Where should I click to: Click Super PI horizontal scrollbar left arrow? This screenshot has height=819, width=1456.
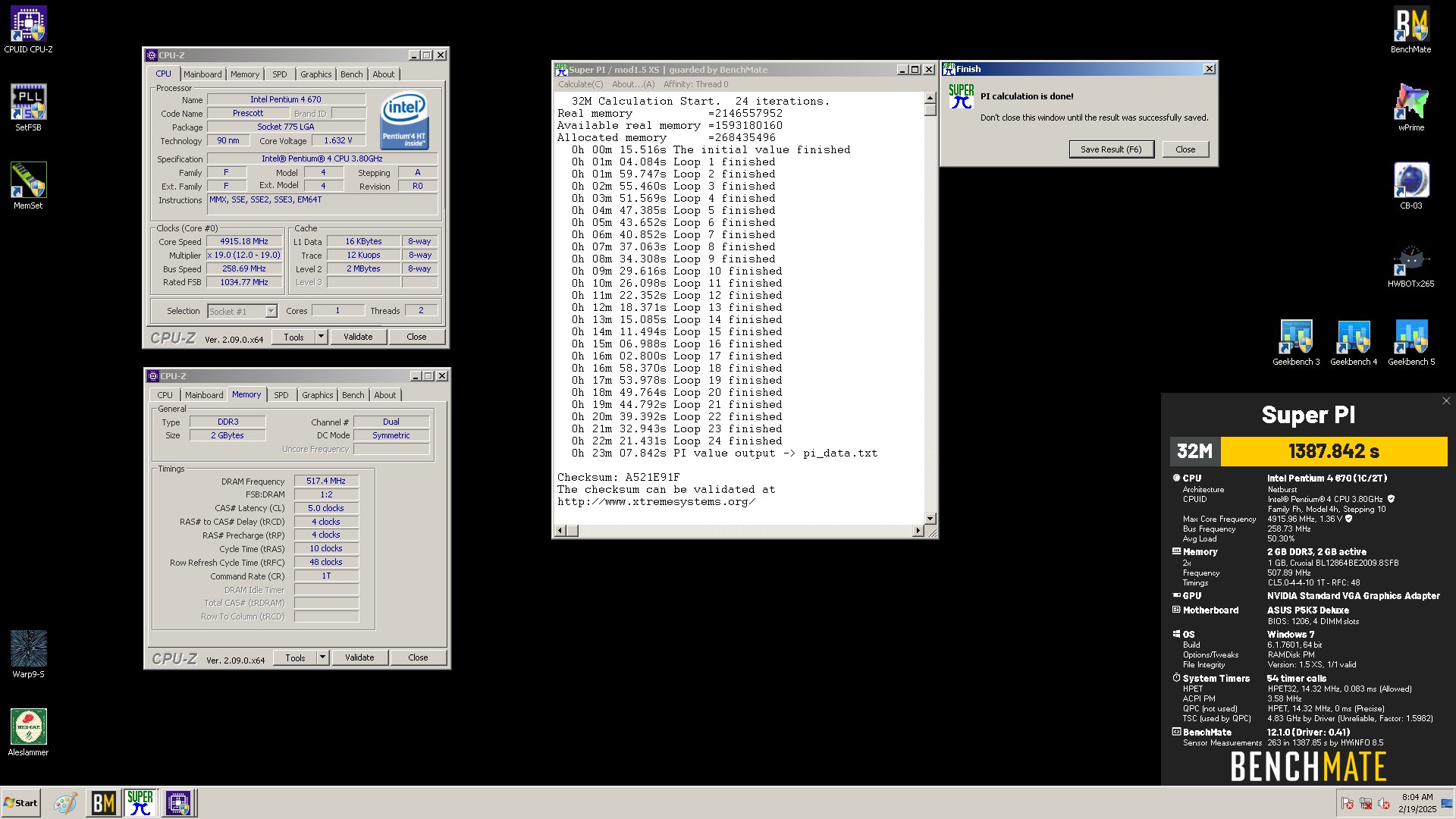tap(561, 531)
